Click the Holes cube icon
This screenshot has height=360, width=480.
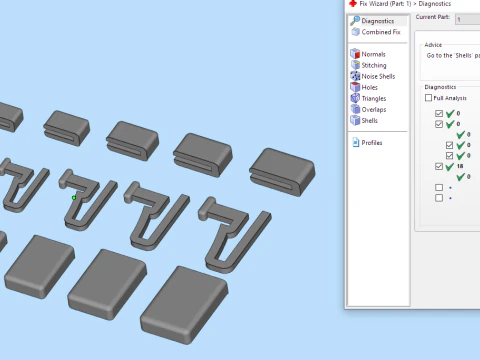pyautogui.click(x=355, y=87)
